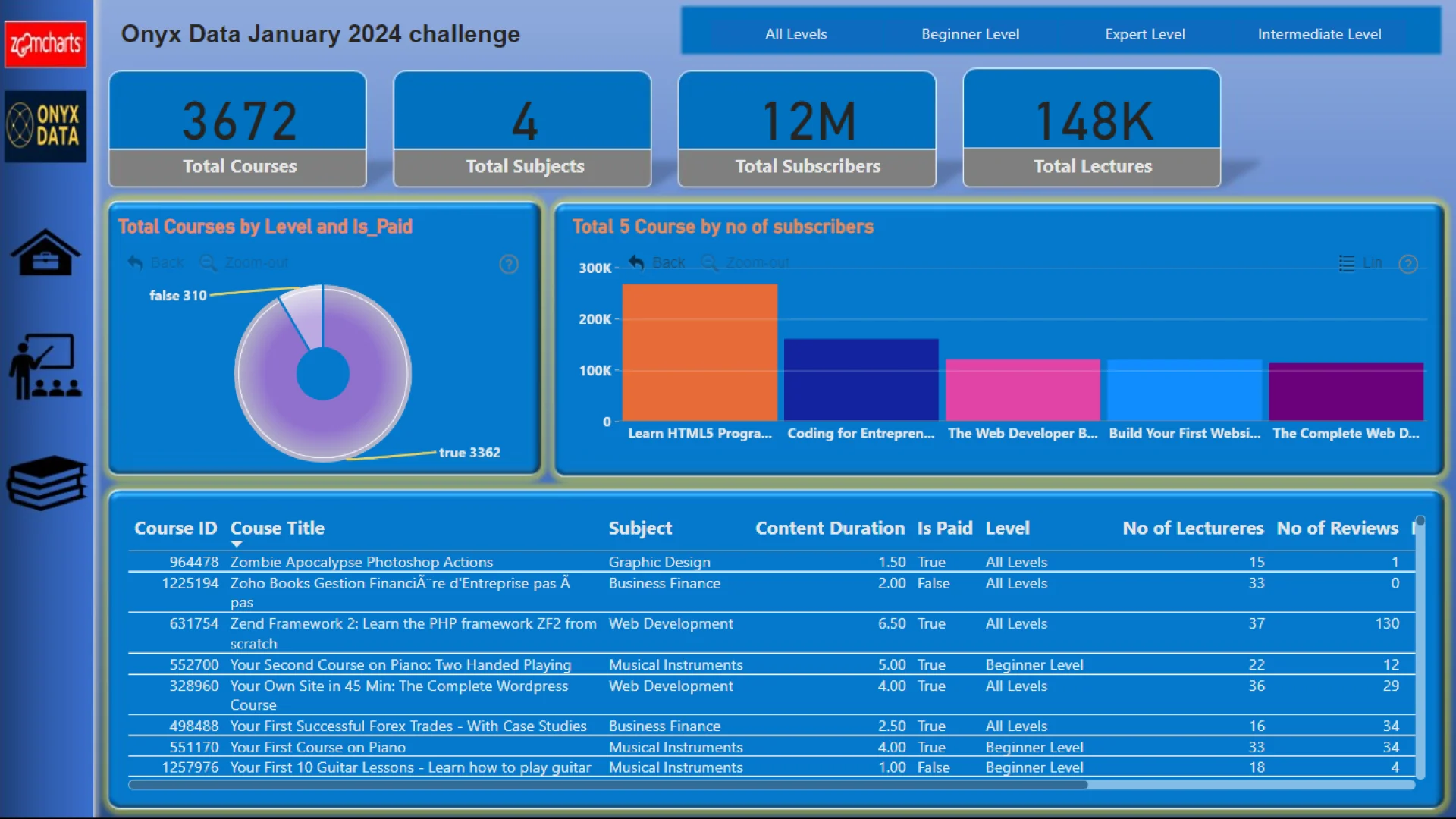Click 130 reviews cell in Zend row
The image size is (1456, 819).
click(1387, 623)
